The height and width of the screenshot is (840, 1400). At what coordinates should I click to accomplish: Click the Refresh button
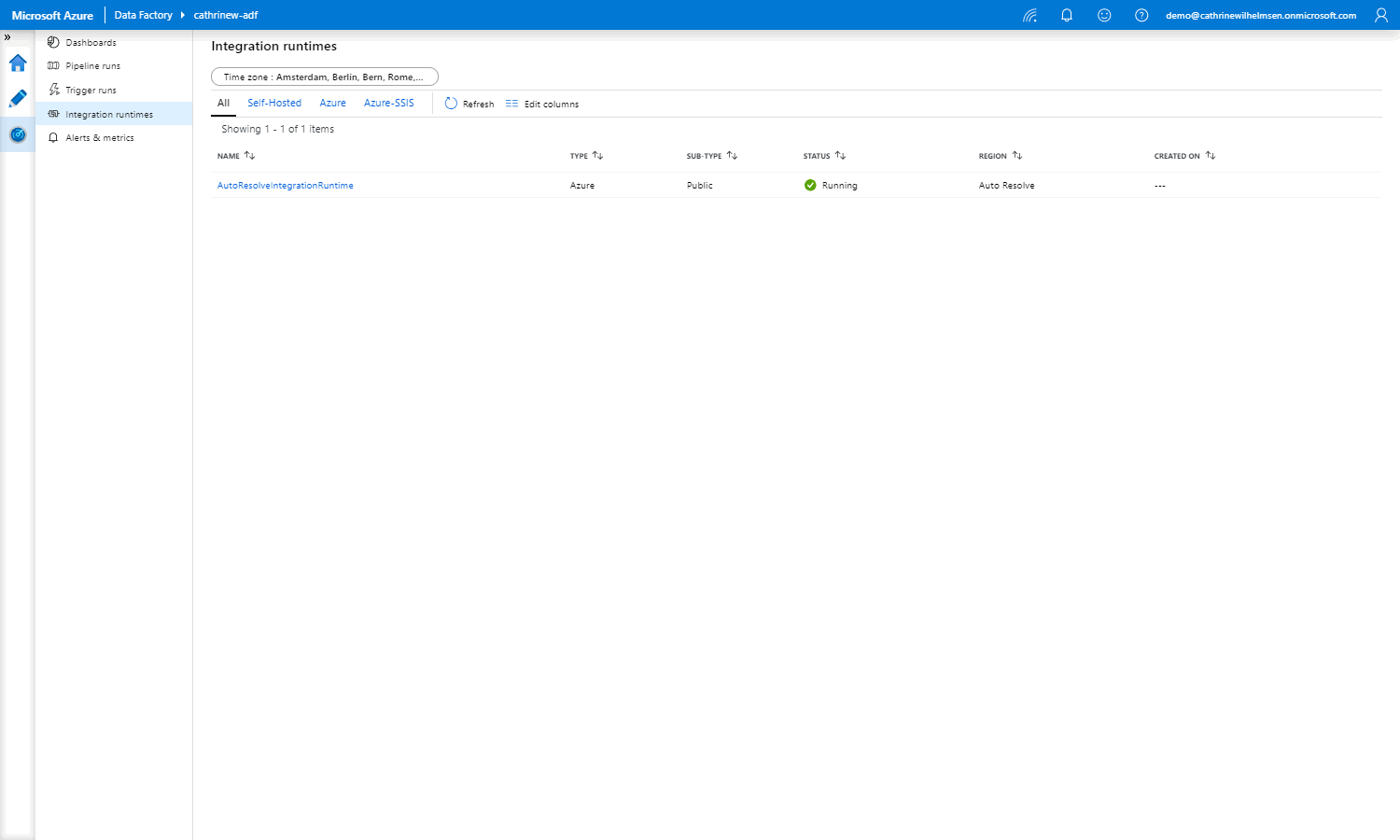click(469, 104)
